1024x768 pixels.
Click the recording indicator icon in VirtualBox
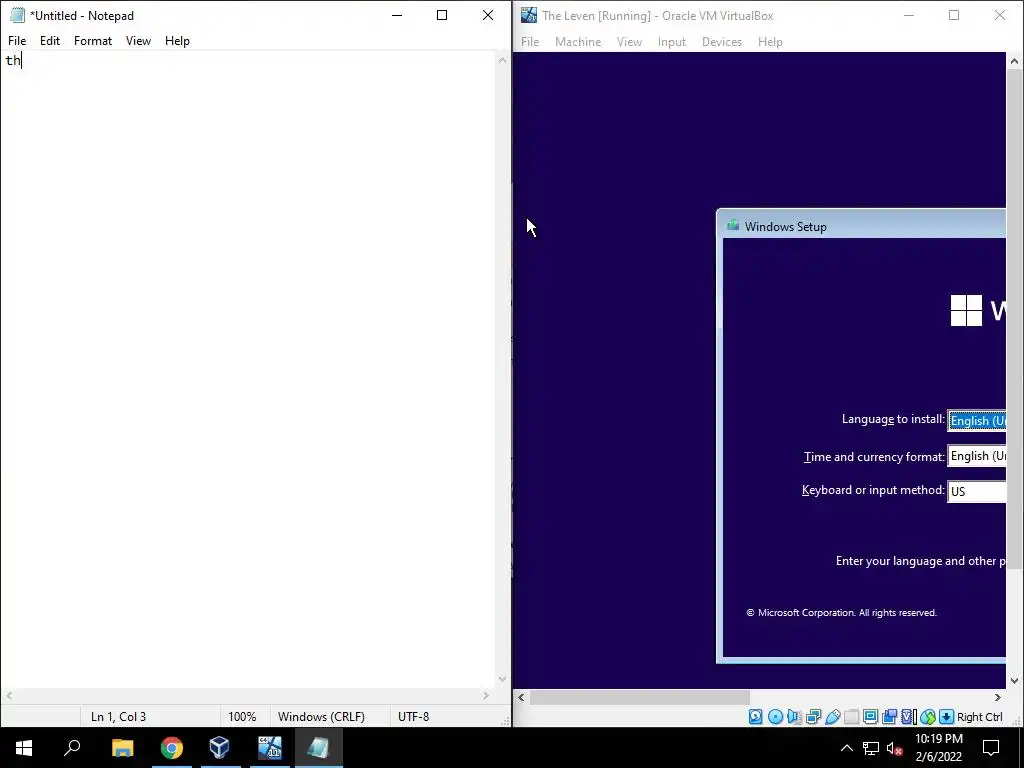[889, 716]
